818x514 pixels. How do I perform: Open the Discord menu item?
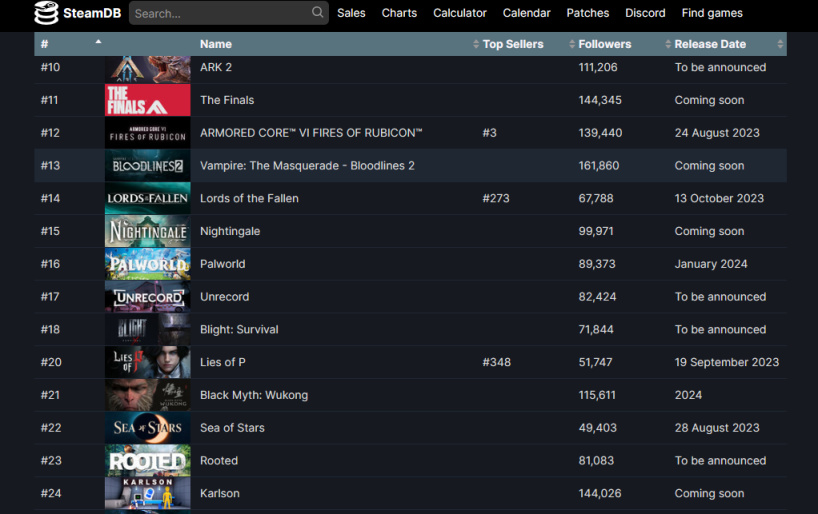pos(645,13)
